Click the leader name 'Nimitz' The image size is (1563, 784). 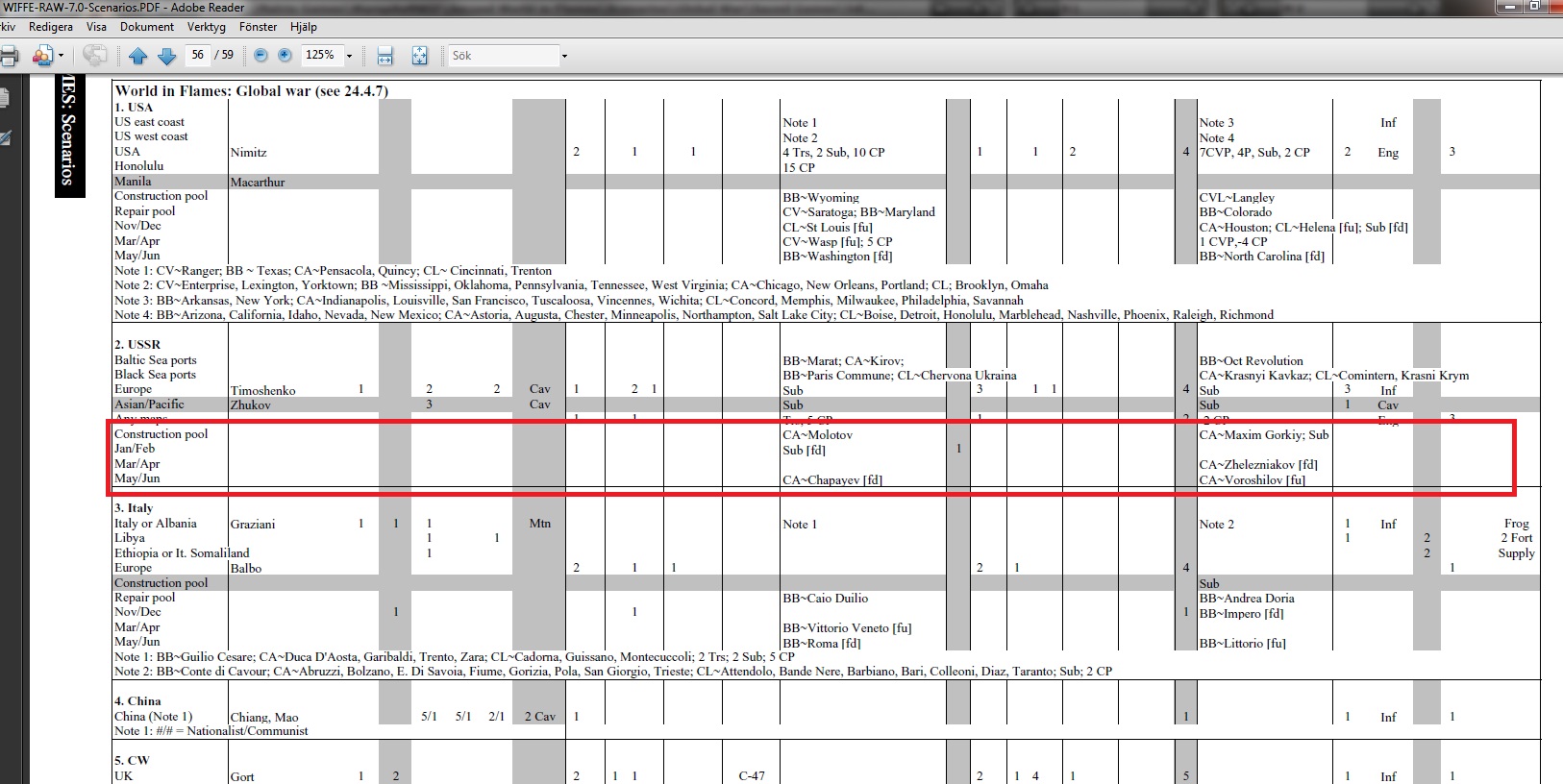point(248,152)
